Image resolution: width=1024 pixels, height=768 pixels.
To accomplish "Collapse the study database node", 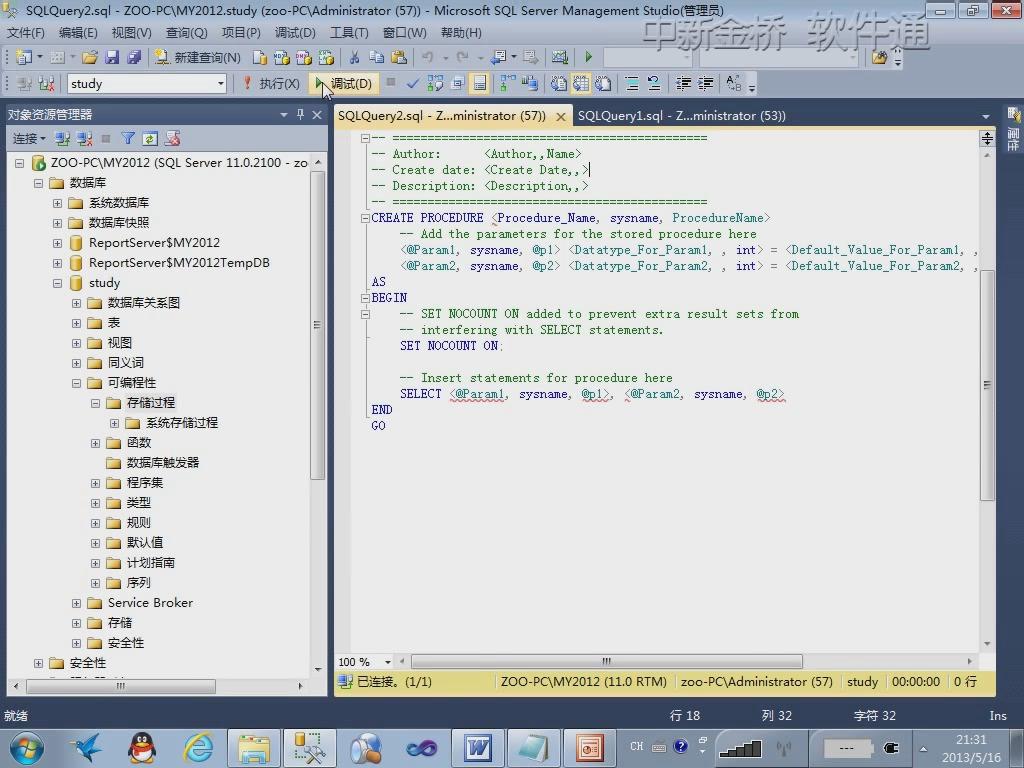I will 57,283.
